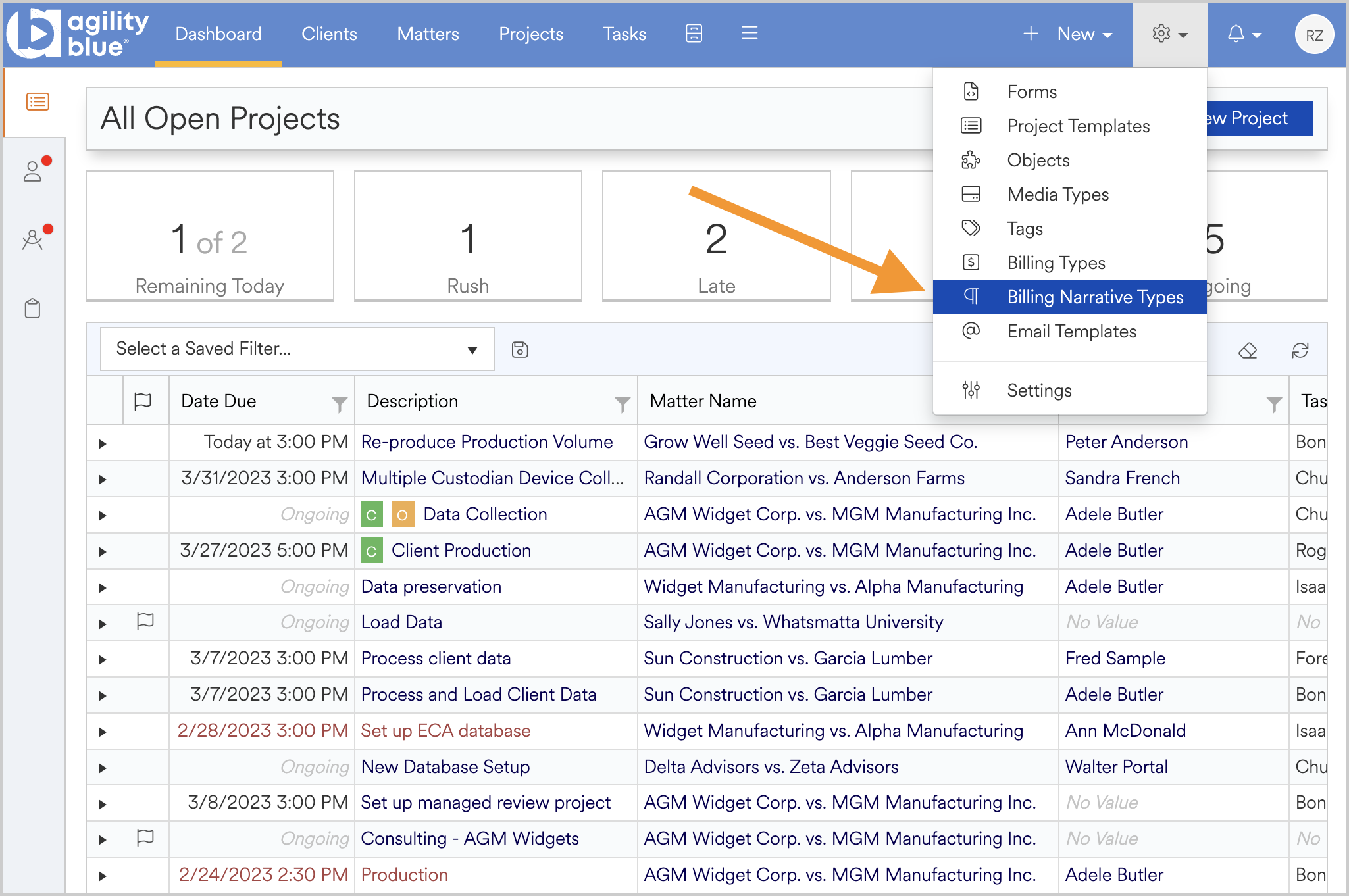Refresh the grid with the refresh icon
This screenshot has height=896, width=1349.
coord(1300,351)
